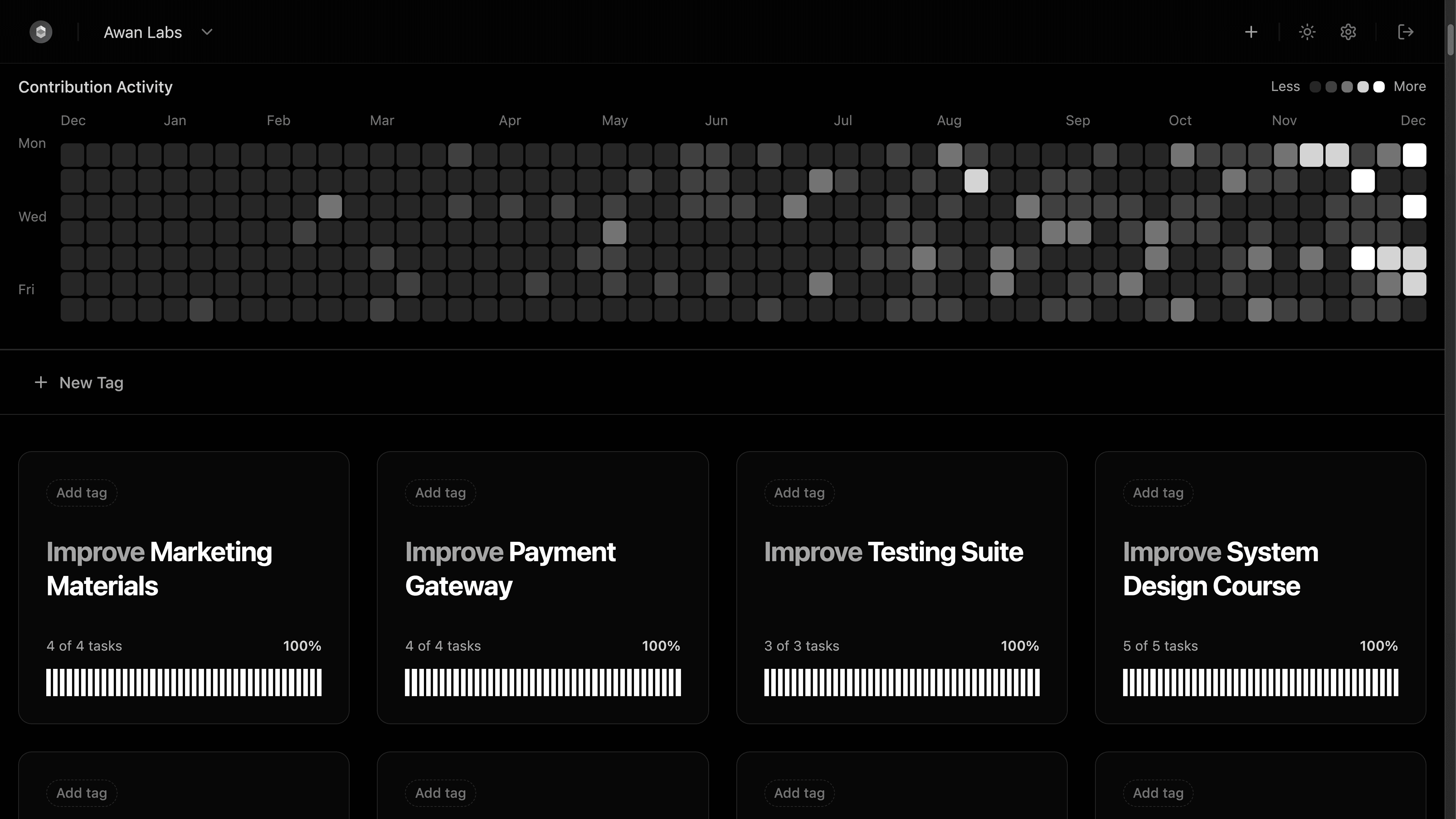Open the settings gear icon
Viewport: 1456px width, 819px height.
(x=1348, y=31)
